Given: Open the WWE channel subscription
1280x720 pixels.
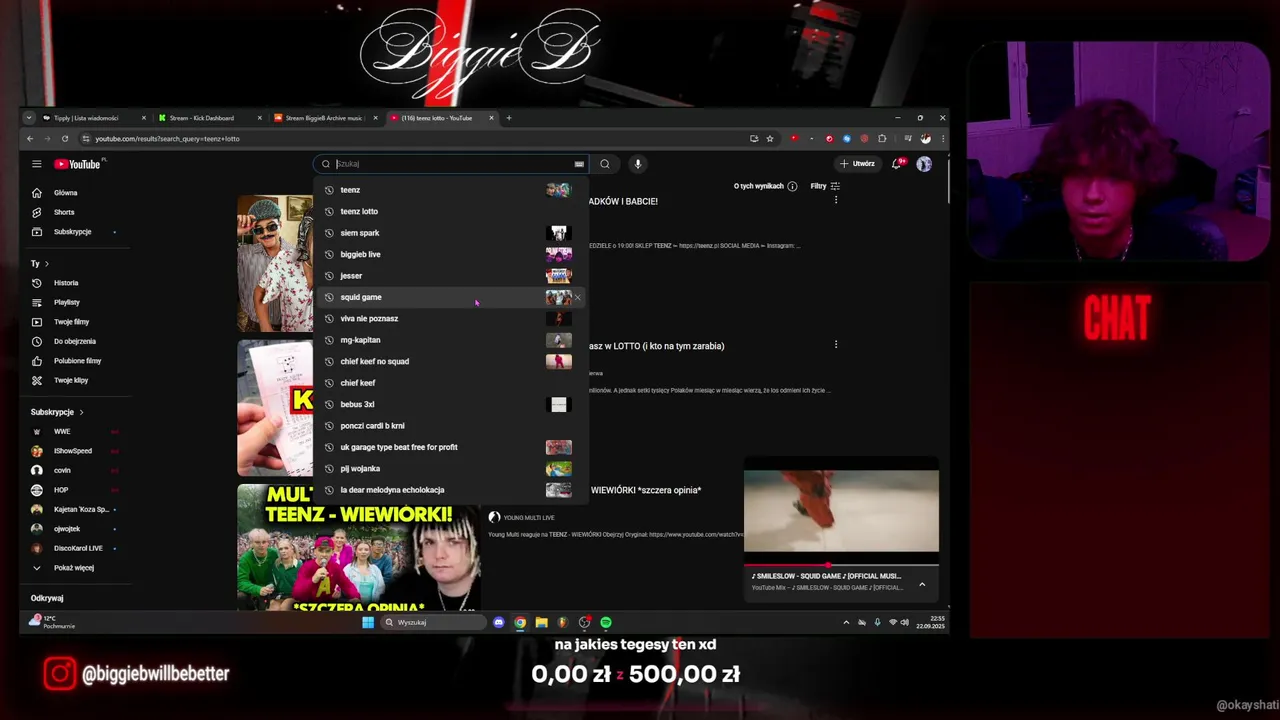Looking at the screenshot, I should (62, 432).
